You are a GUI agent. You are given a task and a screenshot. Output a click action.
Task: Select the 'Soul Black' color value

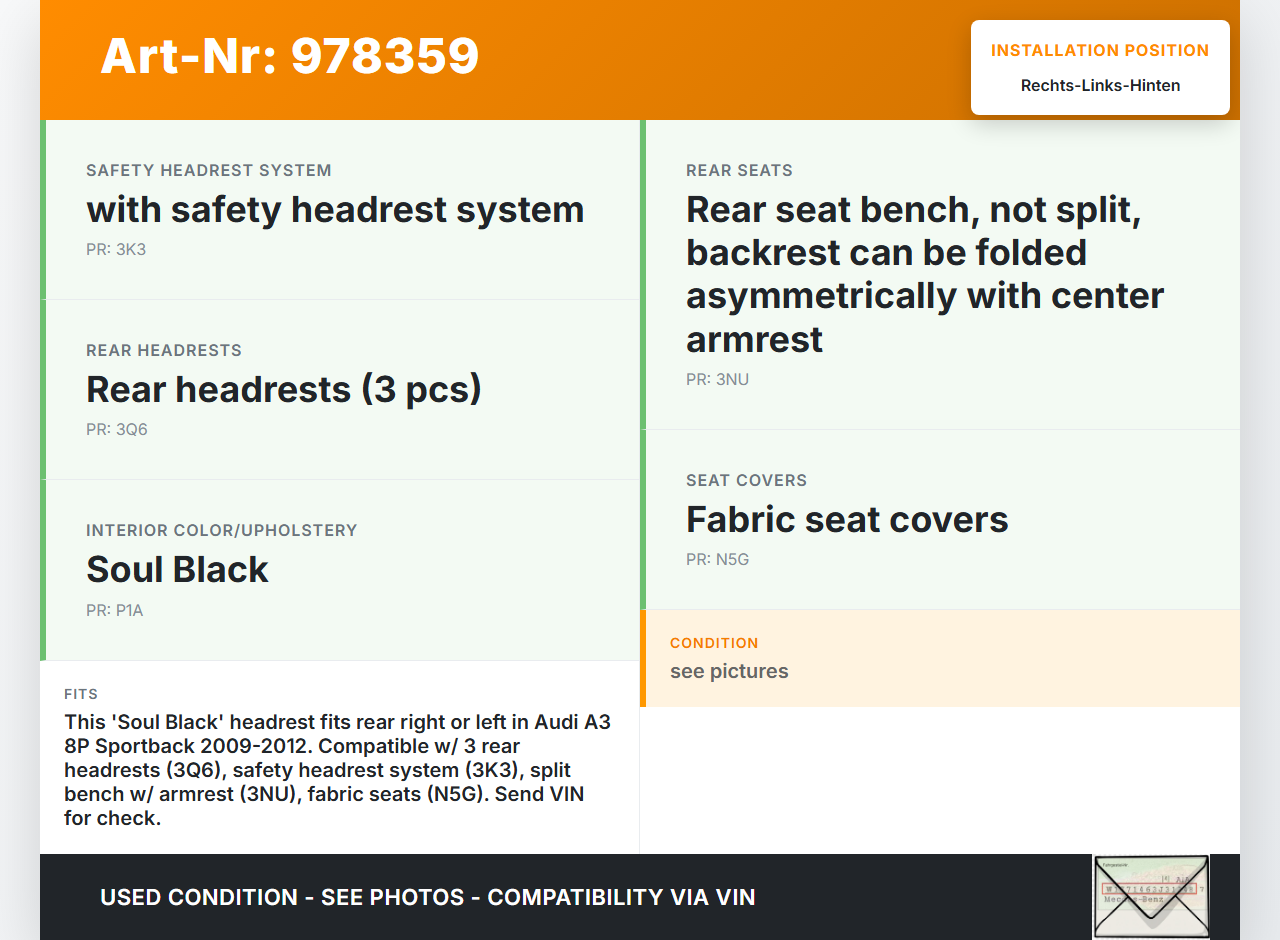tap(178, 570)
